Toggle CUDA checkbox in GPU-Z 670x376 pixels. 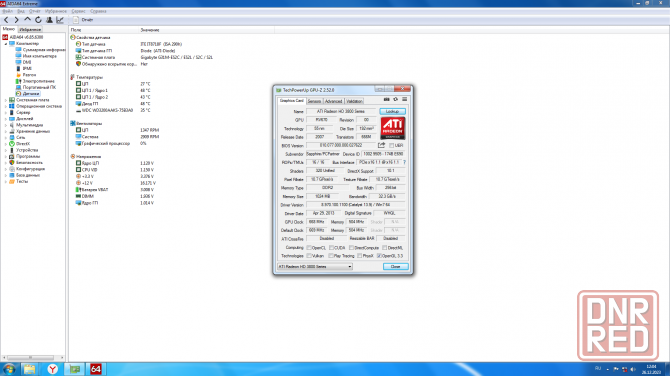point(331,248)
